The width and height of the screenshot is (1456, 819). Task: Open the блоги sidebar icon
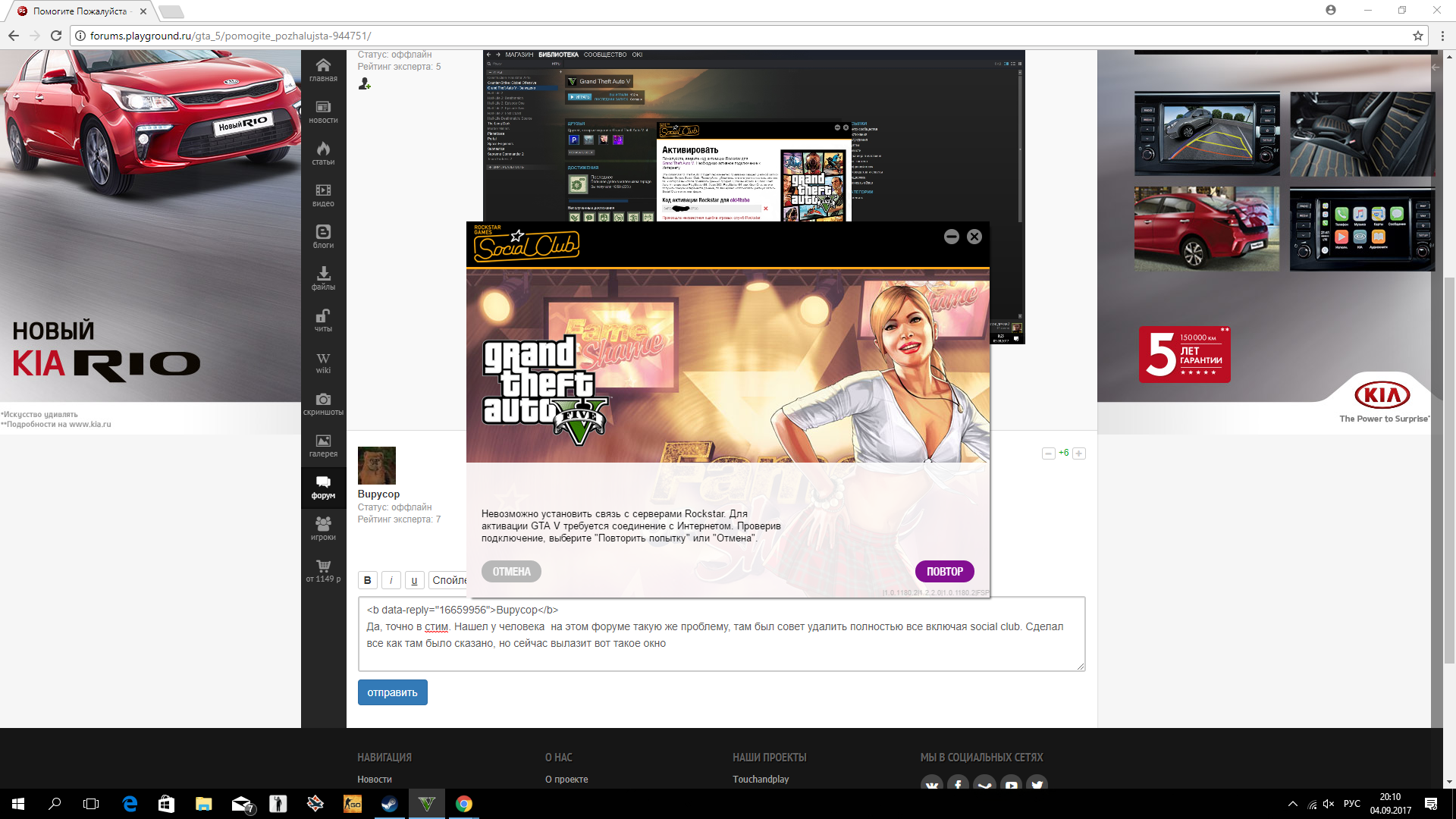323,237
